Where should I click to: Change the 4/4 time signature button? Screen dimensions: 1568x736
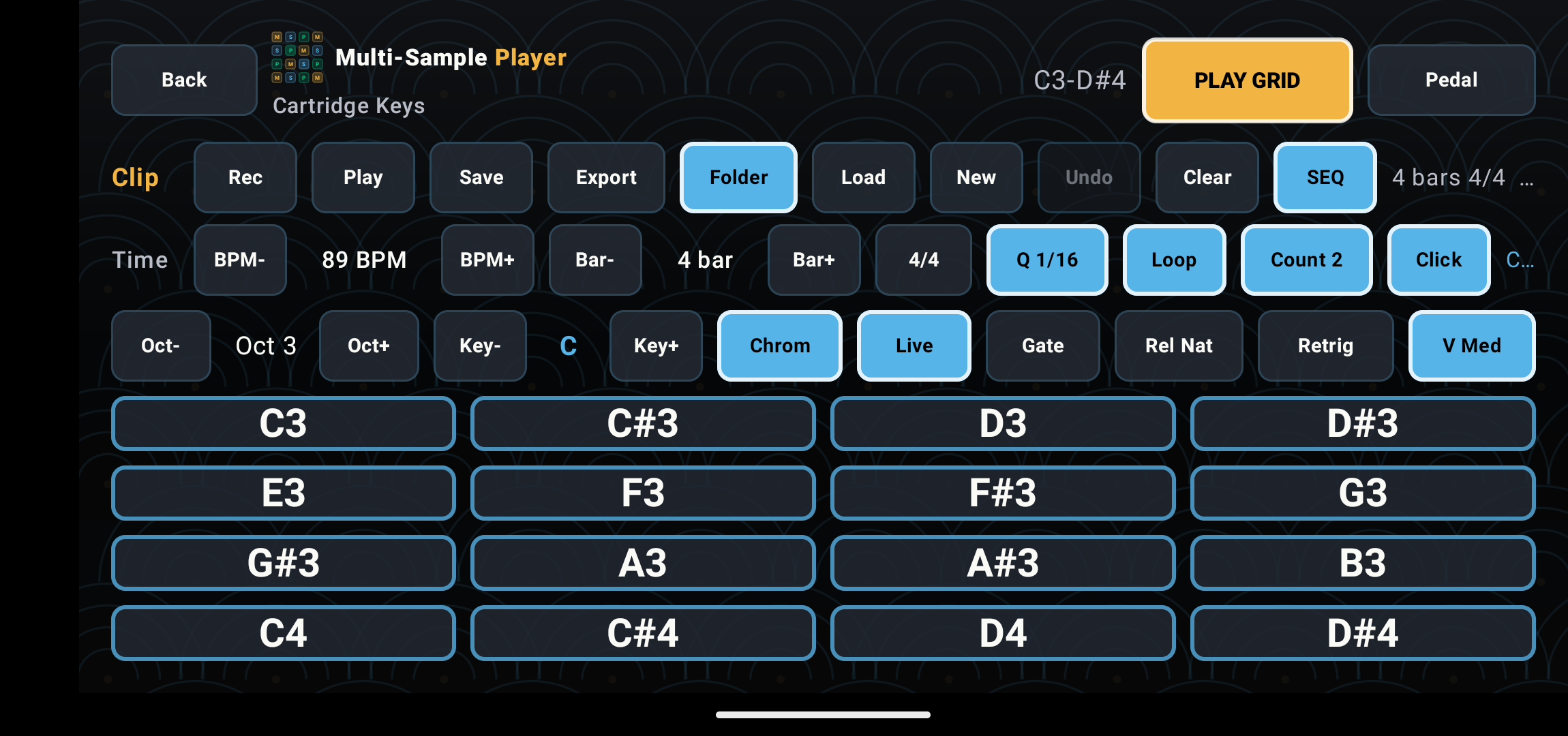click(x=924, y=260)
